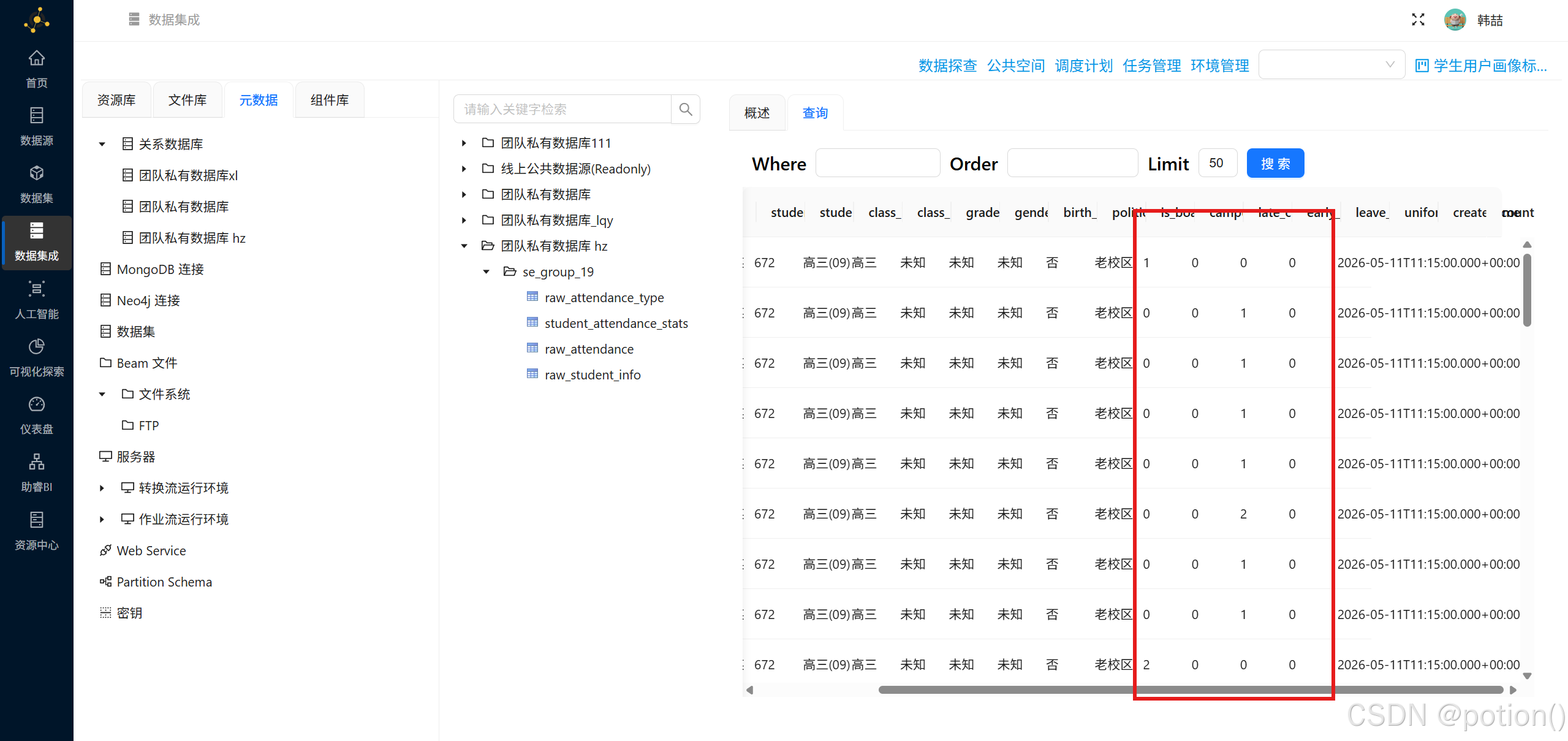Focus the Where input field
Screen dimensions: 1568x741
(x=877, y=163)
